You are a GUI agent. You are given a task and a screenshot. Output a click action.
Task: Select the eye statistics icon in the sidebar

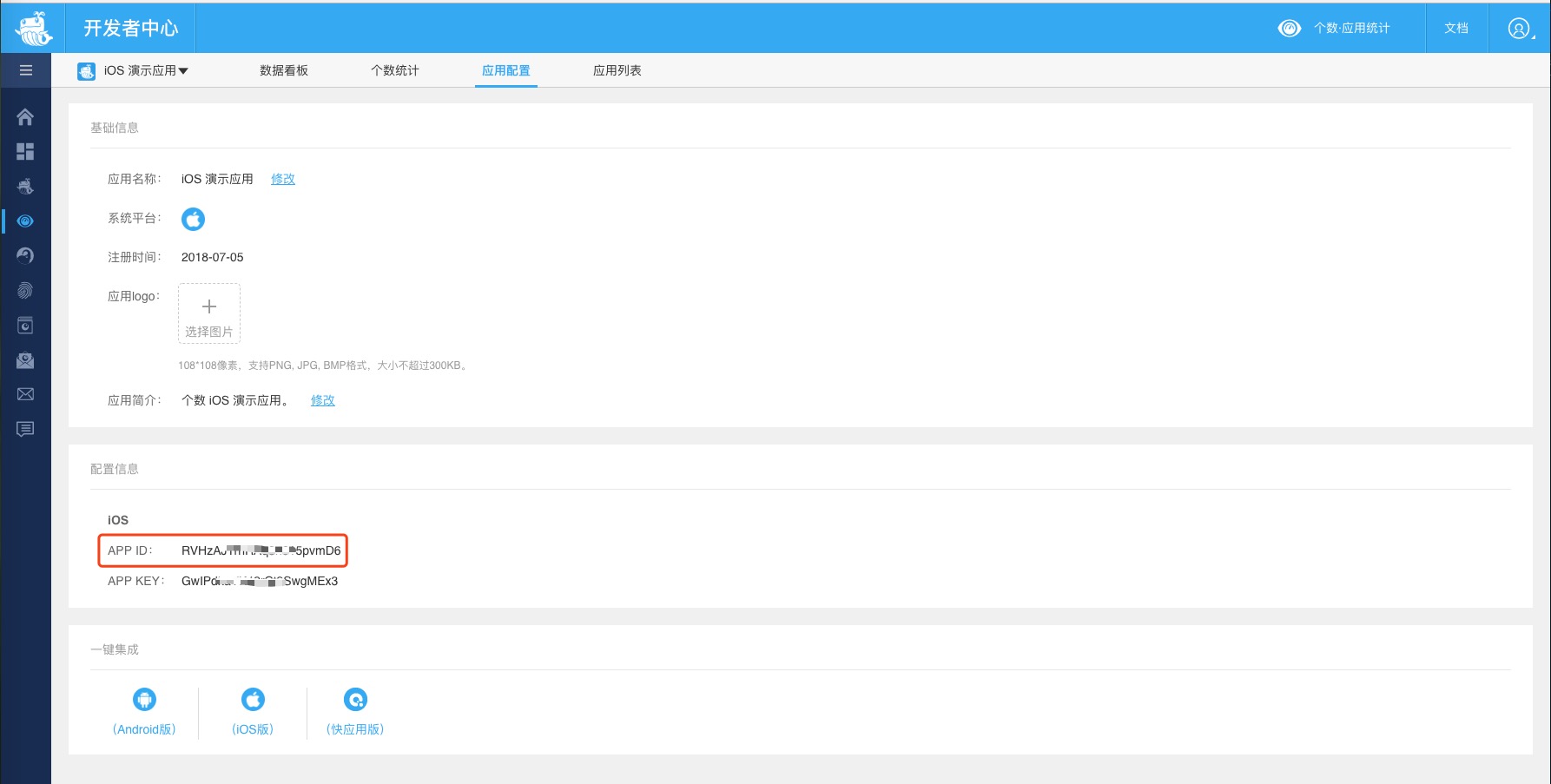(25, 221)
